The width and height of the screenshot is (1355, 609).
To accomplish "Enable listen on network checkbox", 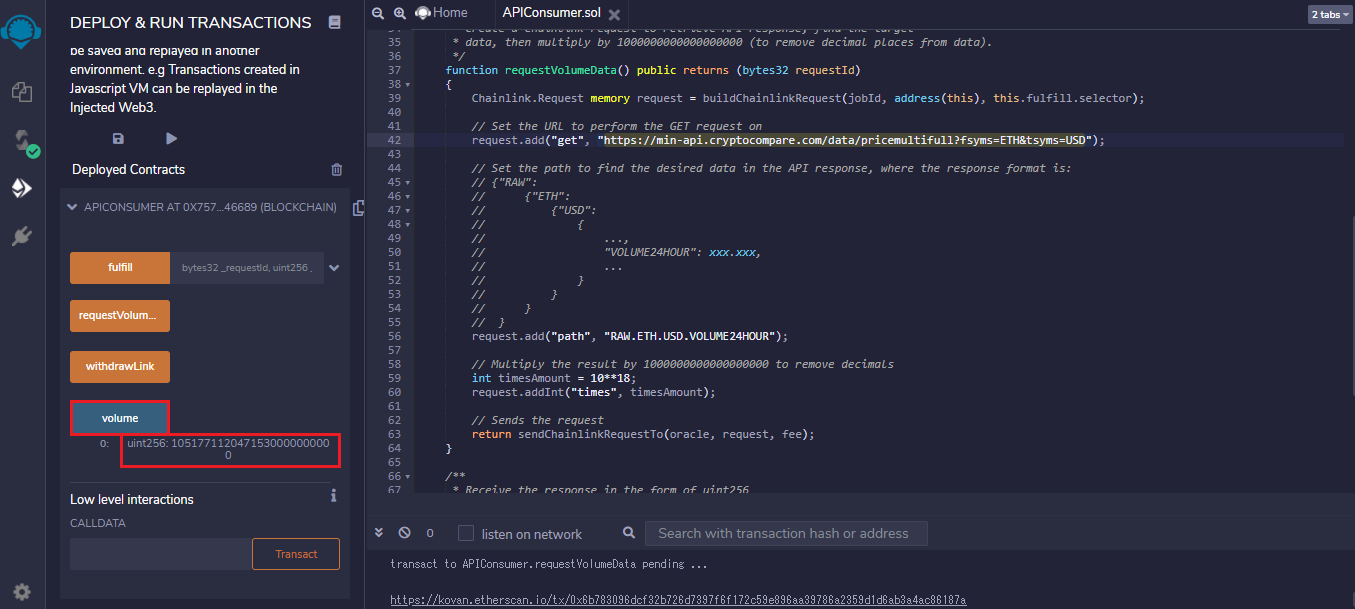I will [x=466, y=533].
